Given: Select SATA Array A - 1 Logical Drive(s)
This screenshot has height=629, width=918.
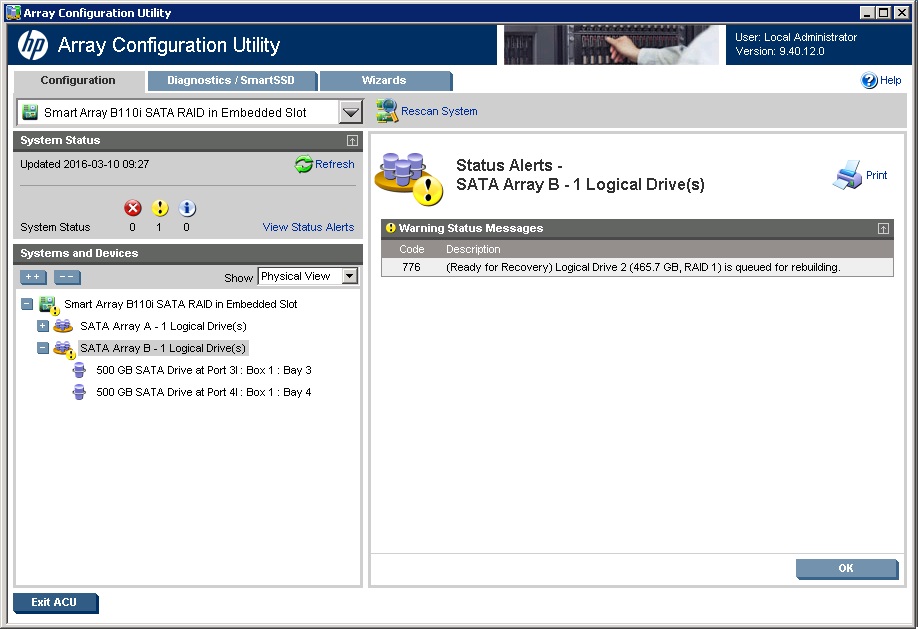Looking at the screenshot, I should 163,326.
